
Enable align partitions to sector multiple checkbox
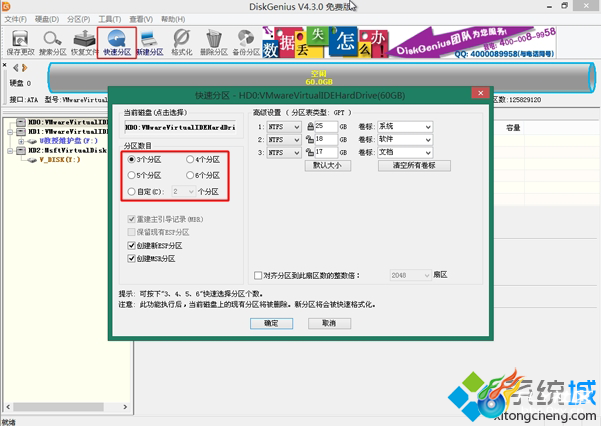coord(258,275)
